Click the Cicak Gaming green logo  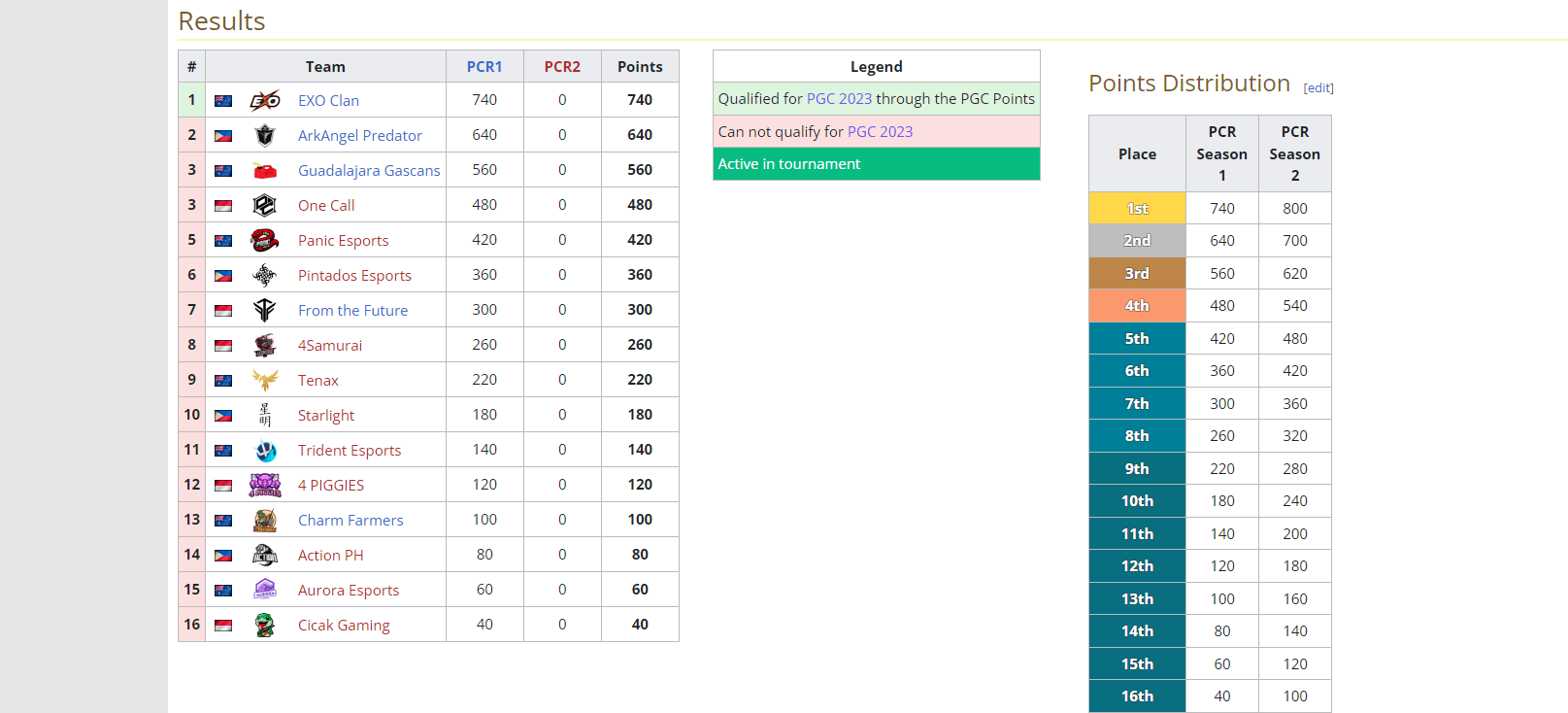265,625
